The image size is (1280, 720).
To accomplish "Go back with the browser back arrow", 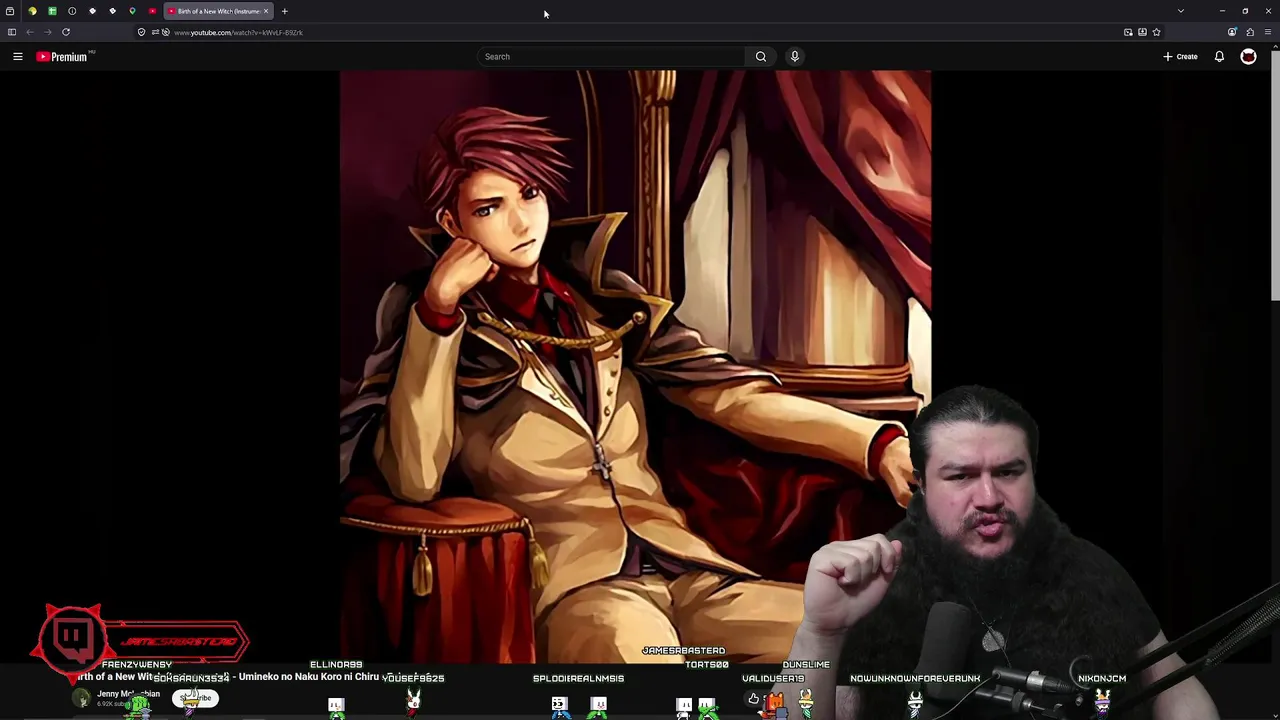I will [30, 32].
